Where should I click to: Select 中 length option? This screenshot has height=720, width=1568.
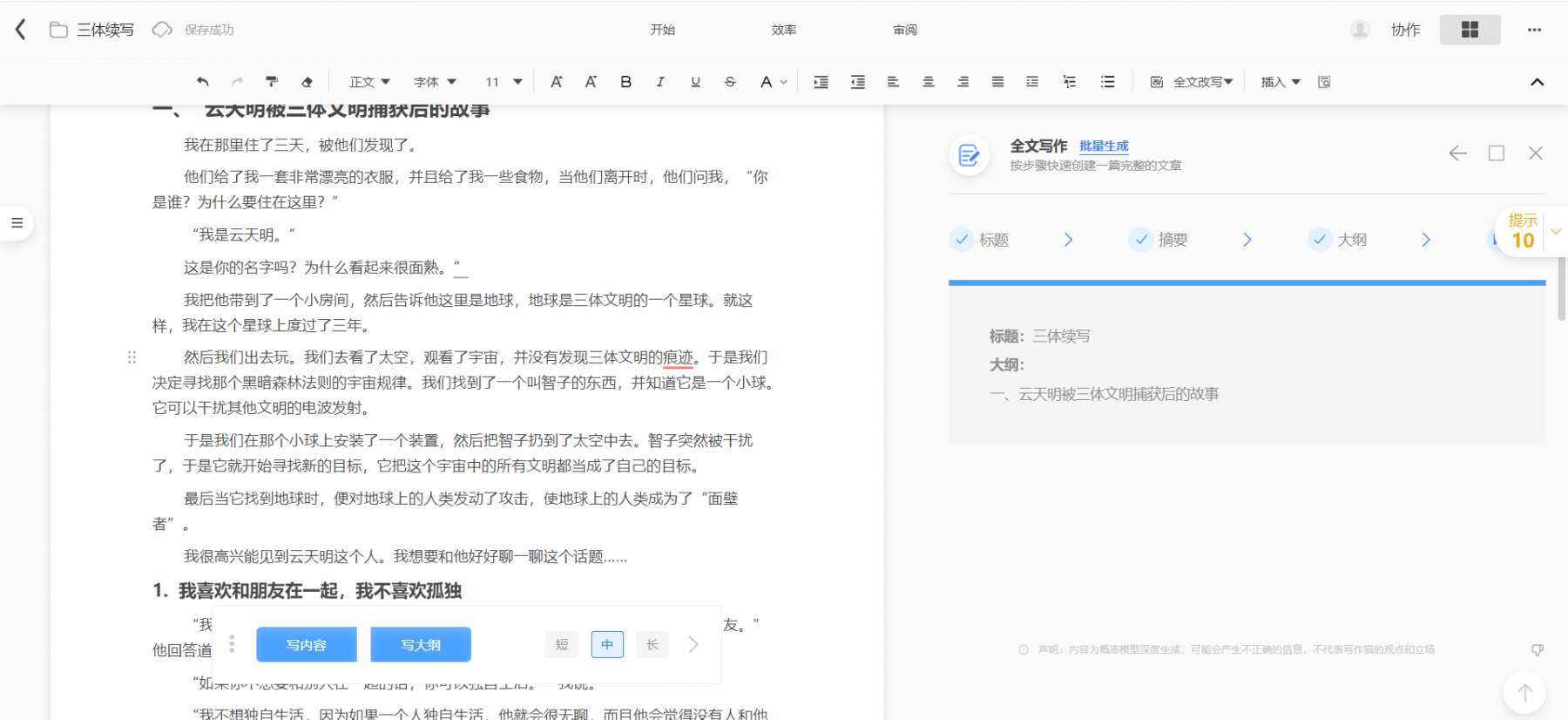tap(607, 645)
